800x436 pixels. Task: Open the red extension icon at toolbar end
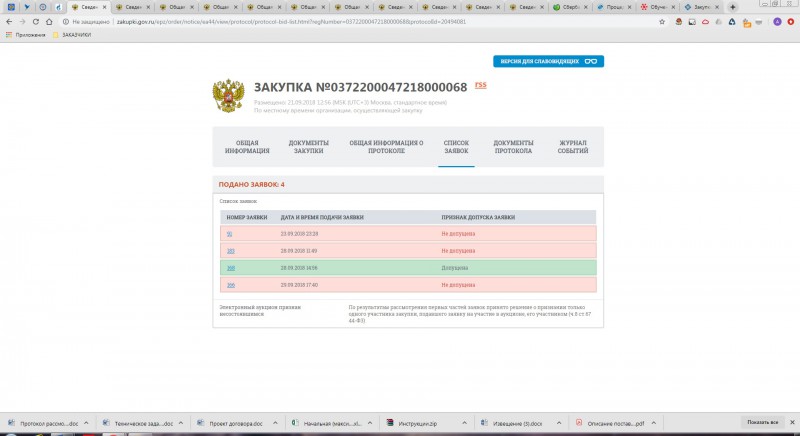point(791,22)
